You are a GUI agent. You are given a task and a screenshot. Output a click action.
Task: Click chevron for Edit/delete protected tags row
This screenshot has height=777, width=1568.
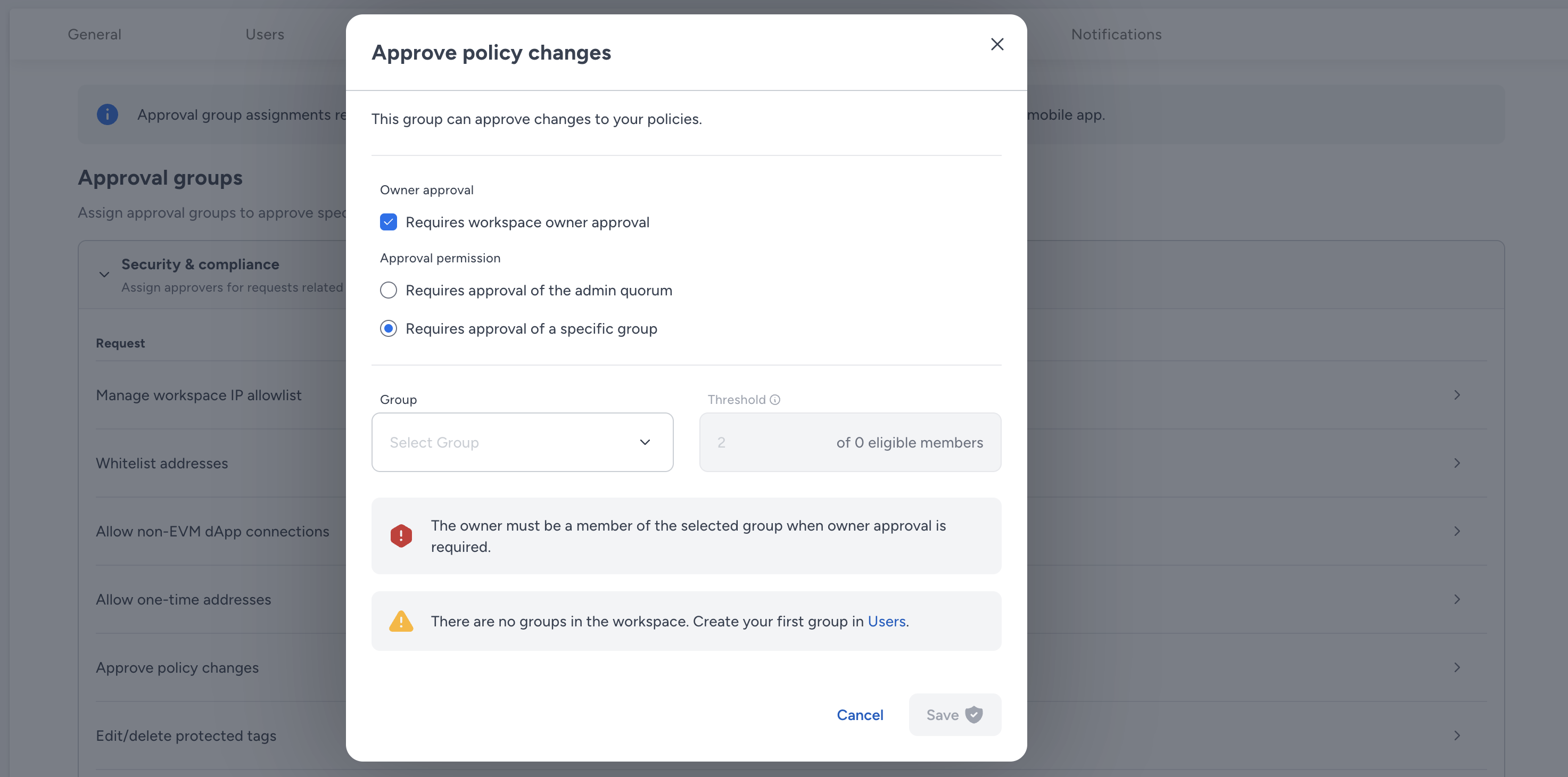(1457, 736)
